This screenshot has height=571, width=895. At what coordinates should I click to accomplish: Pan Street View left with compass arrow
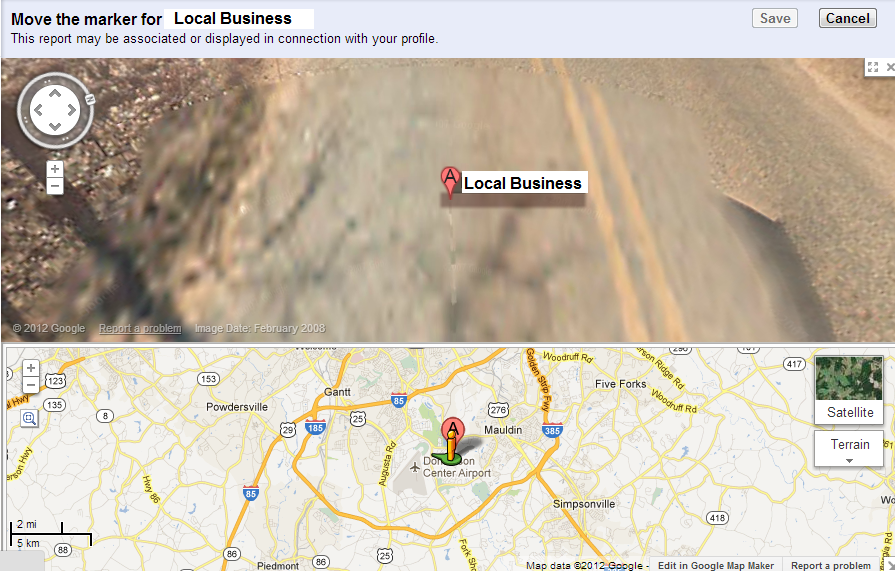(38, 110)
